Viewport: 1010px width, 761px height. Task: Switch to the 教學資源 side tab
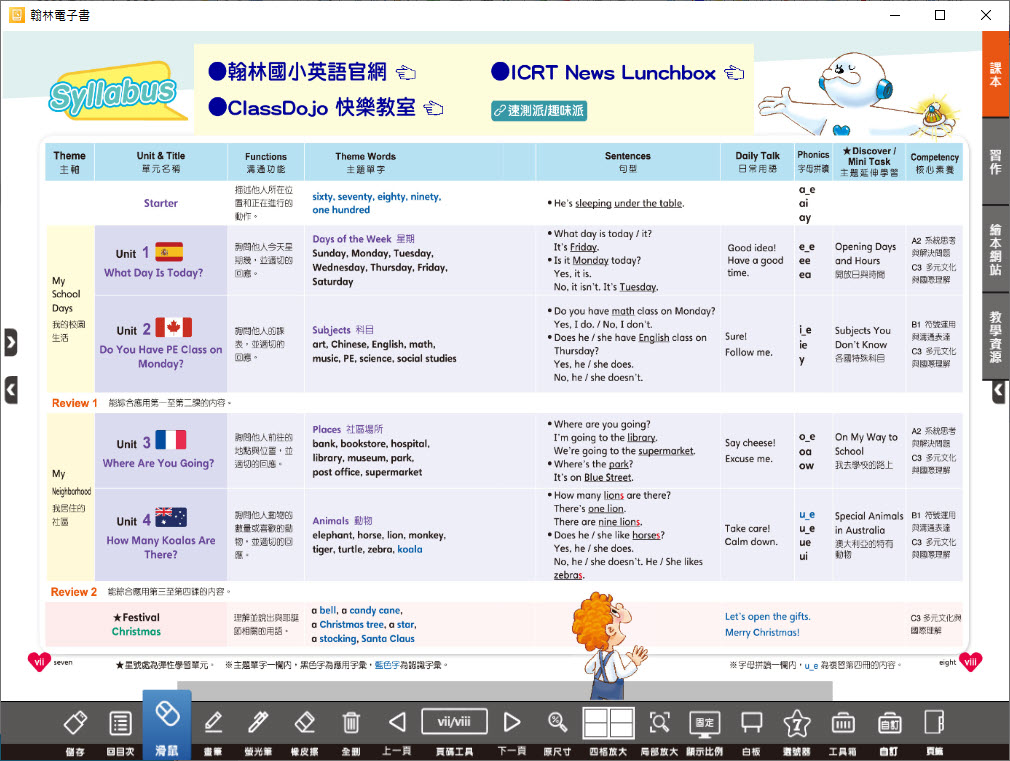click(996, 335)
